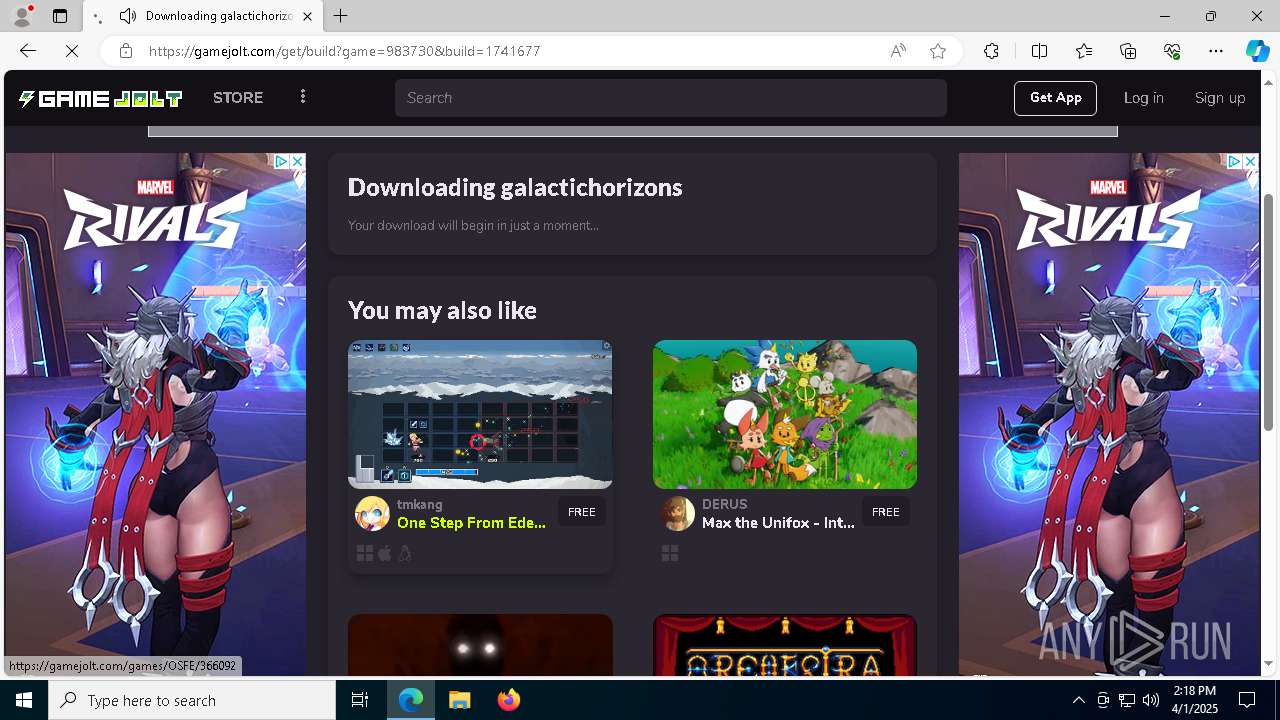The height and width of the screenshot is (720, 1280).
Task: Toggle Split screen icon
Action: tap(1039, 51)
